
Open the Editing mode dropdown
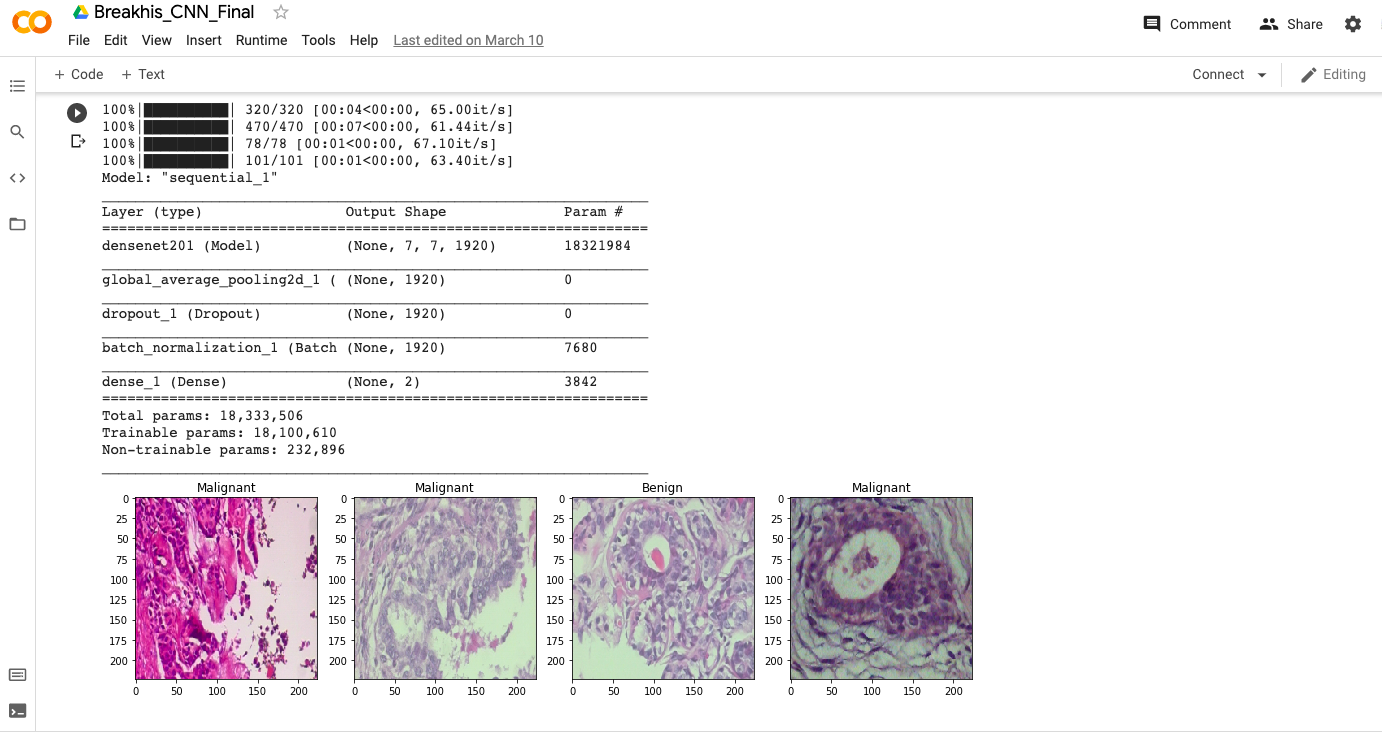[1334, 74]
